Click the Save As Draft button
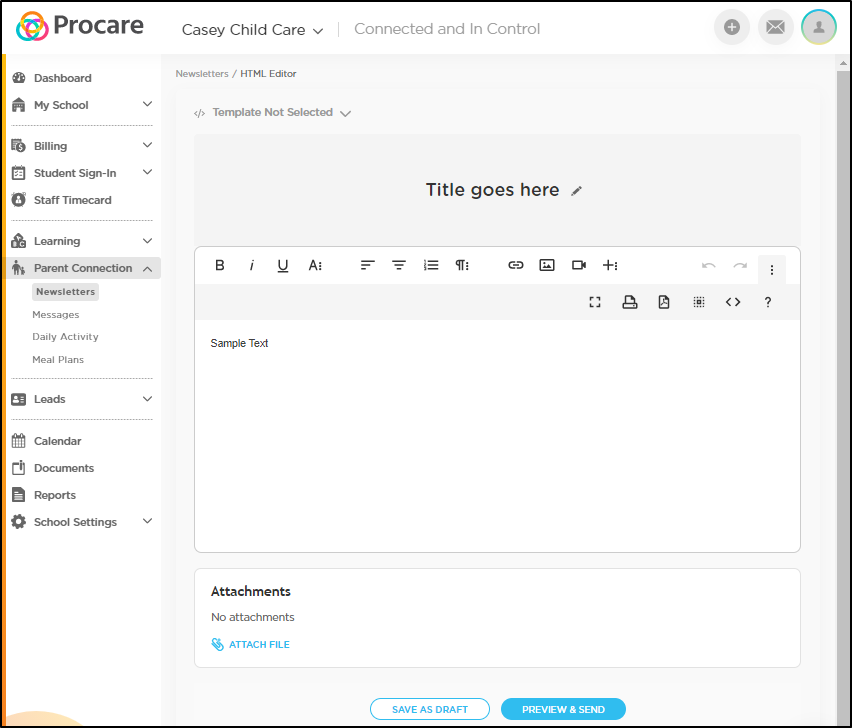Viewport: 852px width, 728px height. pos(430,709)
